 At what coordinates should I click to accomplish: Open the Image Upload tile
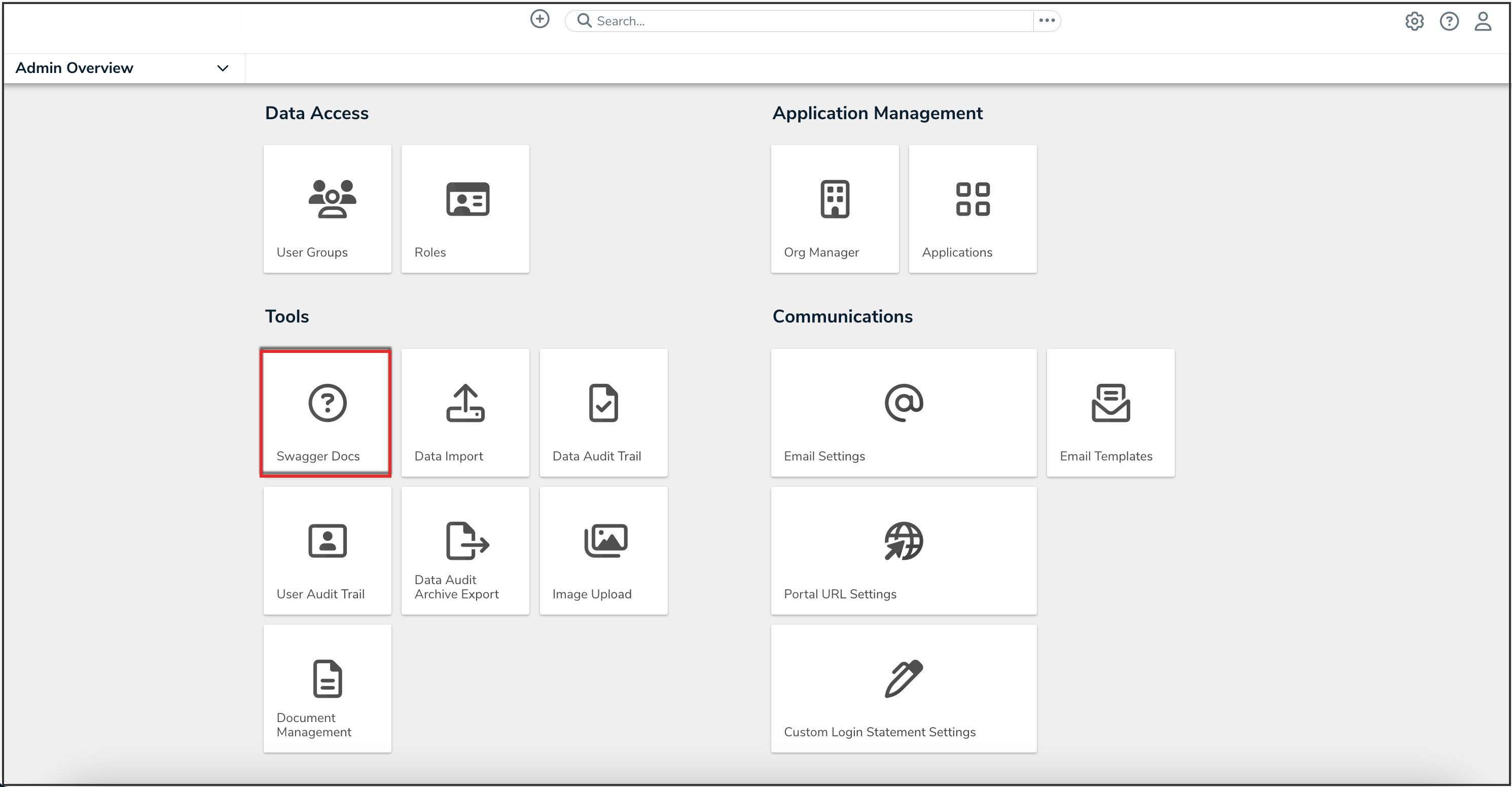(603, 551)
